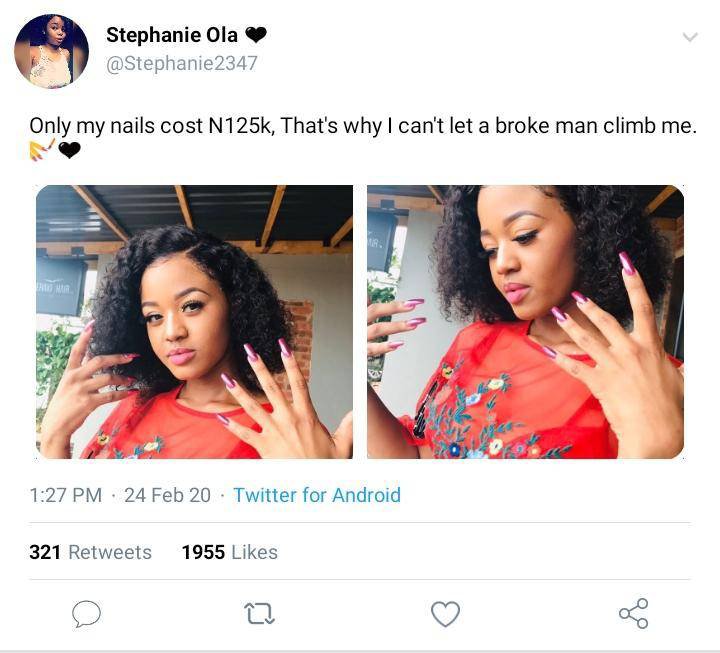Tap the retweet arrows icon

click(259, 614)
